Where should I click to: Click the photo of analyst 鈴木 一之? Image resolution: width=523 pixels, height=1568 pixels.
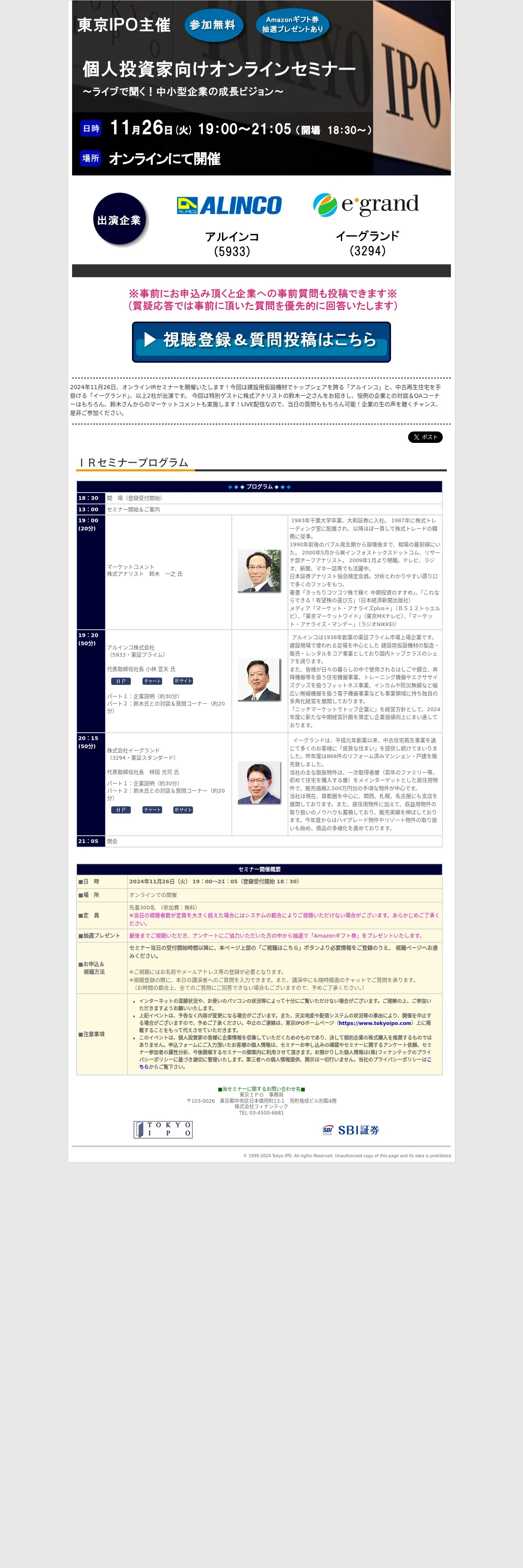[x=259, y=571]
